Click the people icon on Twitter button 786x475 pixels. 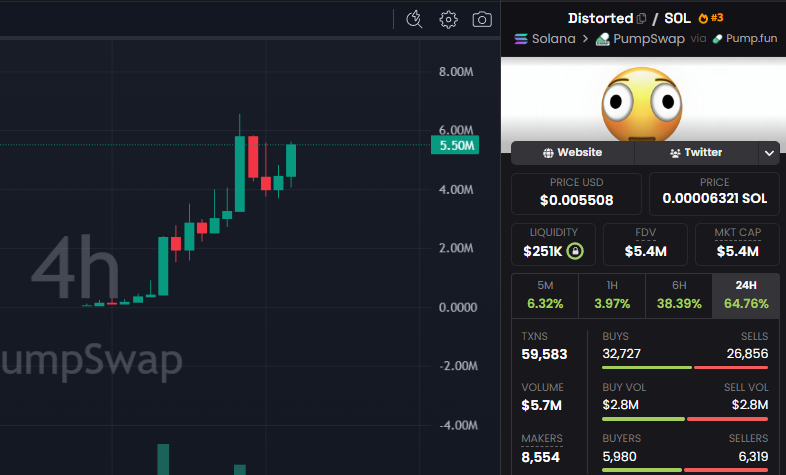click(x=675, y=153)
